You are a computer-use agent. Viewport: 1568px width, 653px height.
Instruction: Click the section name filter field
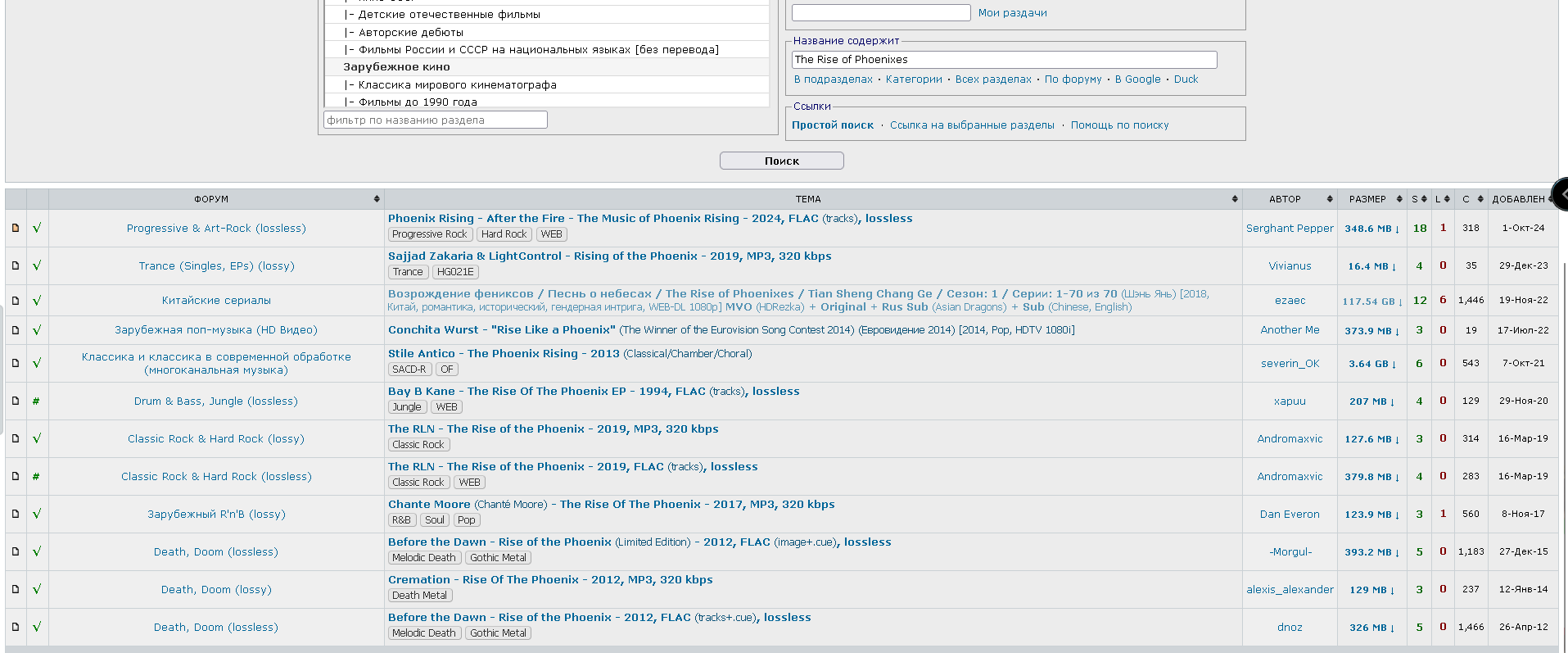coord(436,120)
